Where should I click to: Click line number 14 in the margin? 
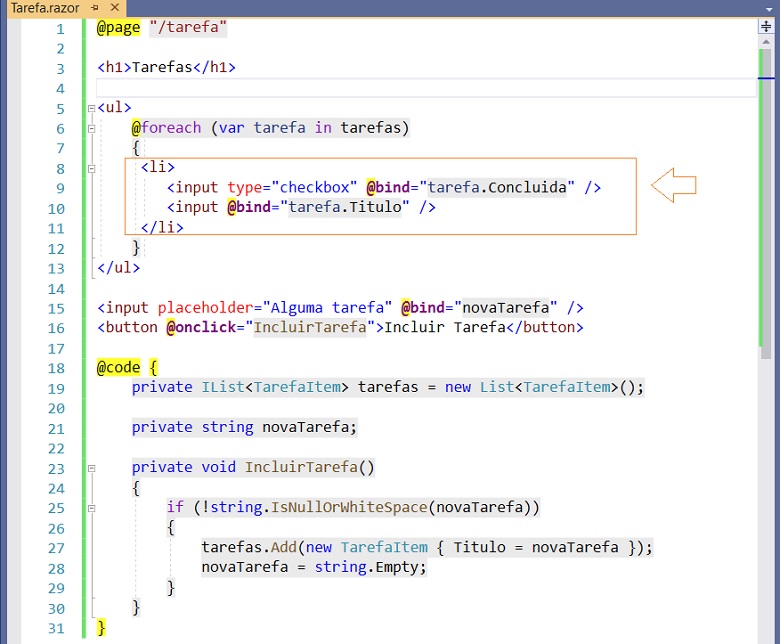point(56,289)
